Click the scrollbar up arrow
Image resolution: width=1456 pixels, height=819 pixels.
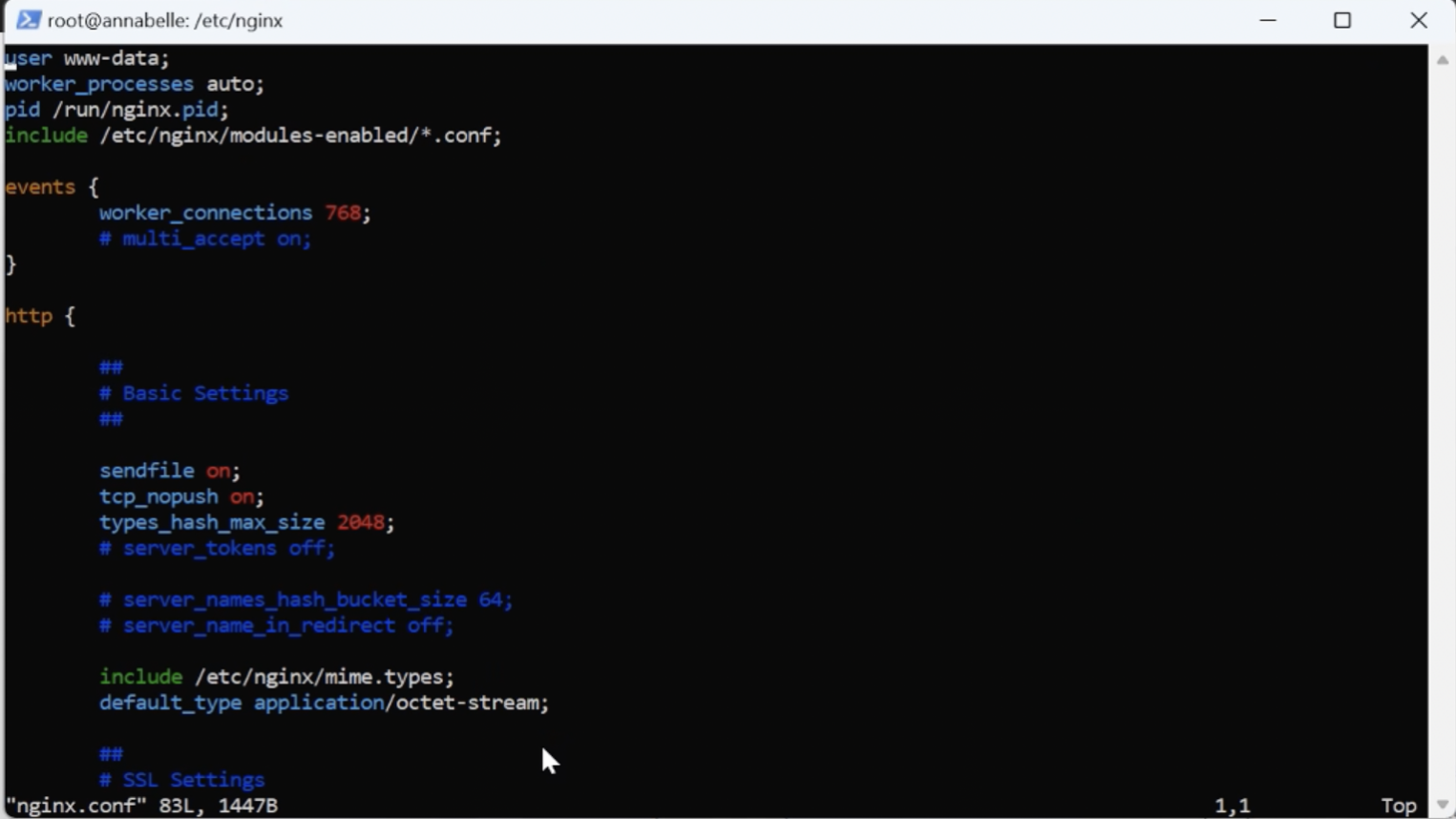pyautogui.click(x=1442, y=60)
